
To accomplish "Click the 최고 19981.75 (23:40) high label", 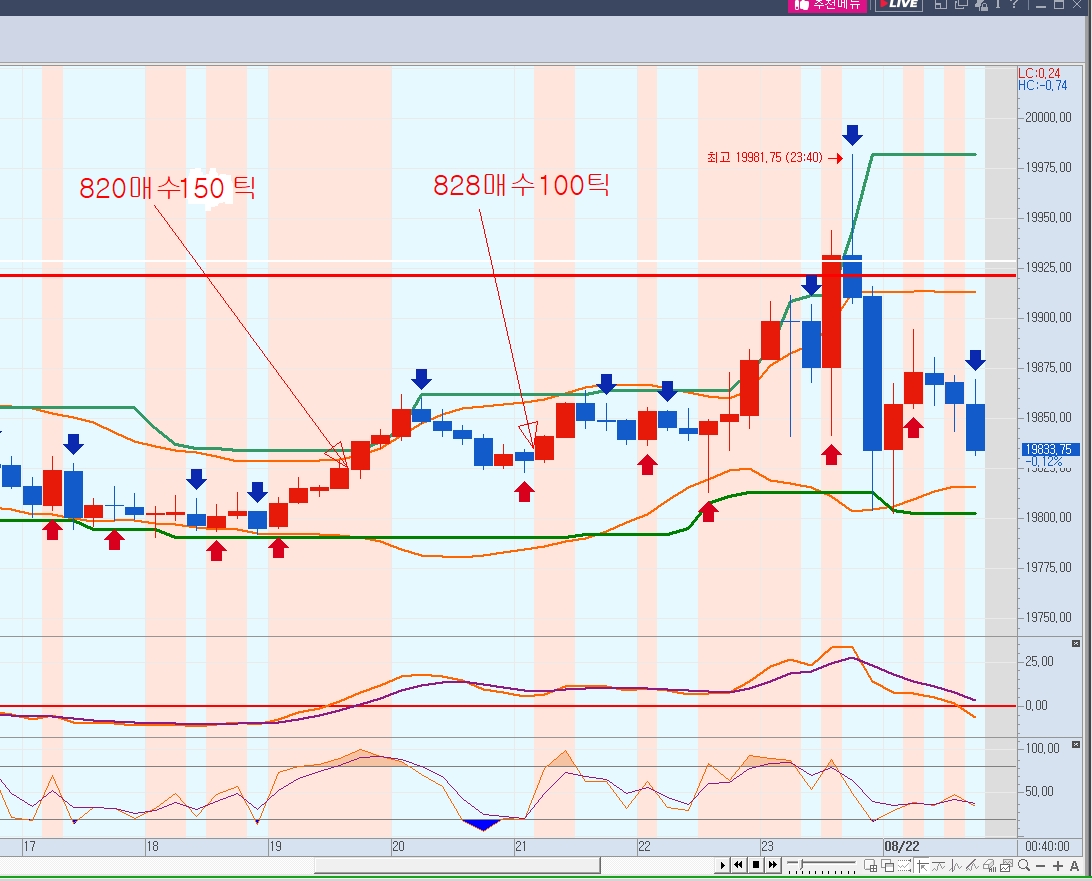I will pos(765,157).
